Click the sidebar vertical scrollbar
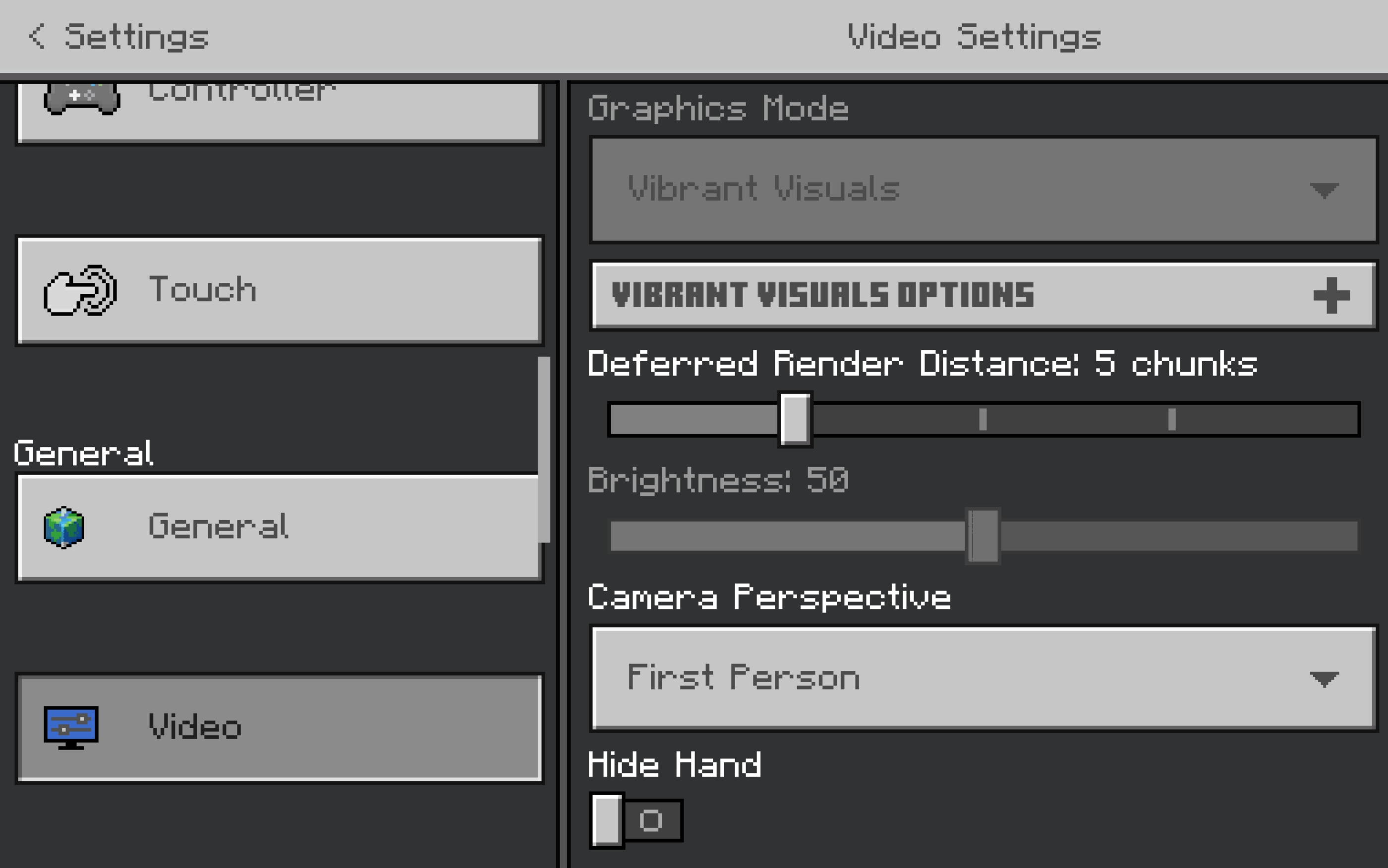 click(x=543, y=449)
